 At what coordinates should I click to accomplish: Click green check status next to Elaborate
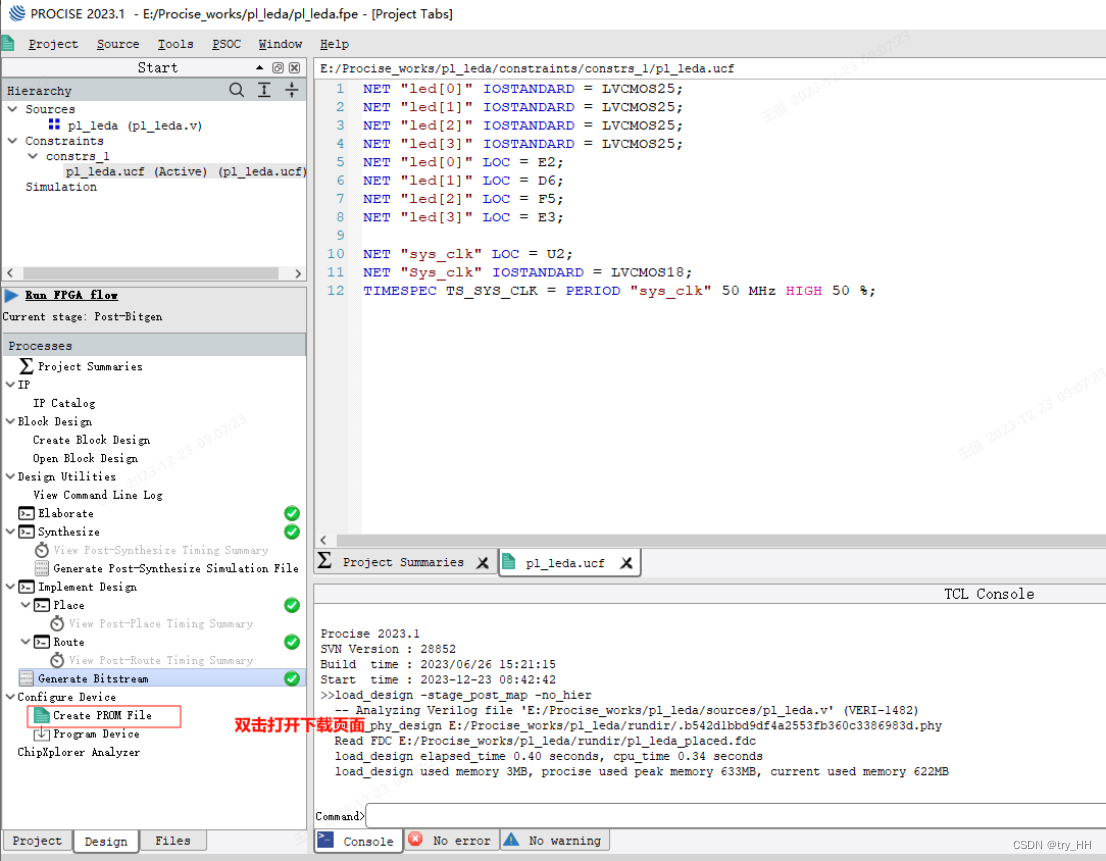tap(292, 513)
